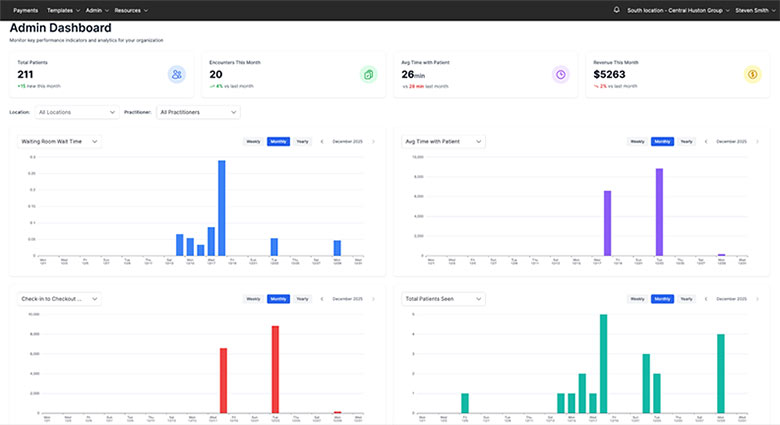This screenshot has width=780, height=425.
Task: Click the Avg Time with Patient clock icon
Action: pos(561,74)
